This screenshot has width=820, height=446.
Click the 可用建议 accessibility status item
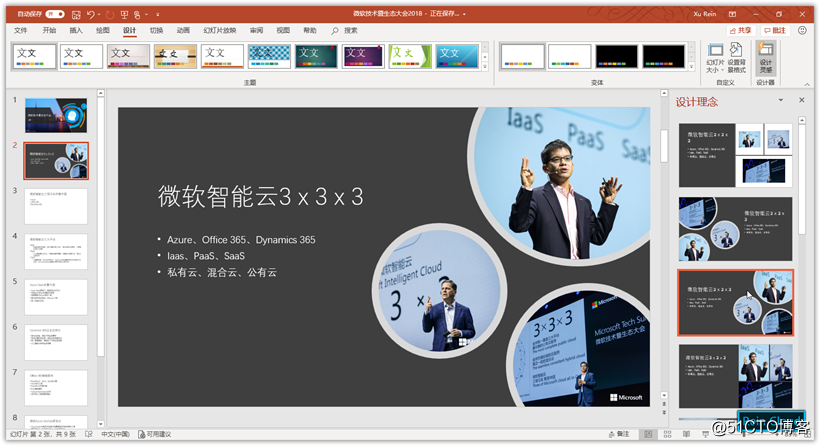pos(155,434)
